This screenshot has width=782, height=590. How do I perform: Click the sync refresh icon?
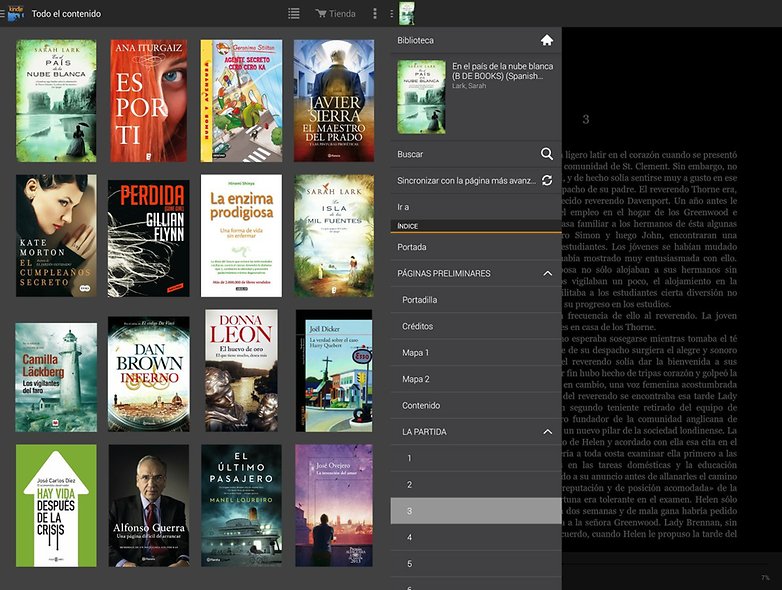tap(547, 181)
